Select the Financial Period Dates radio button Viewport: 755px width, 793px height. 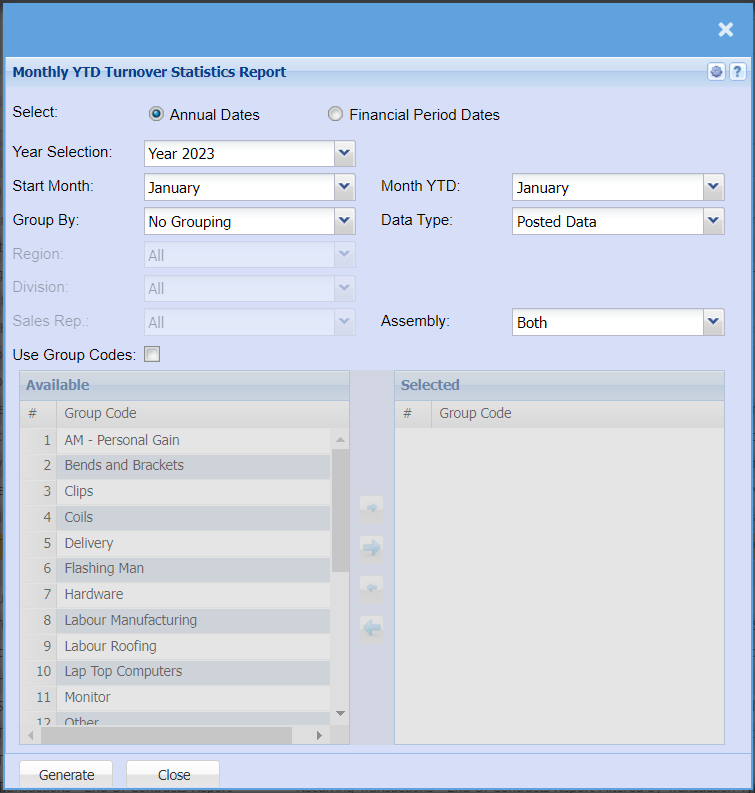point(335,114)
